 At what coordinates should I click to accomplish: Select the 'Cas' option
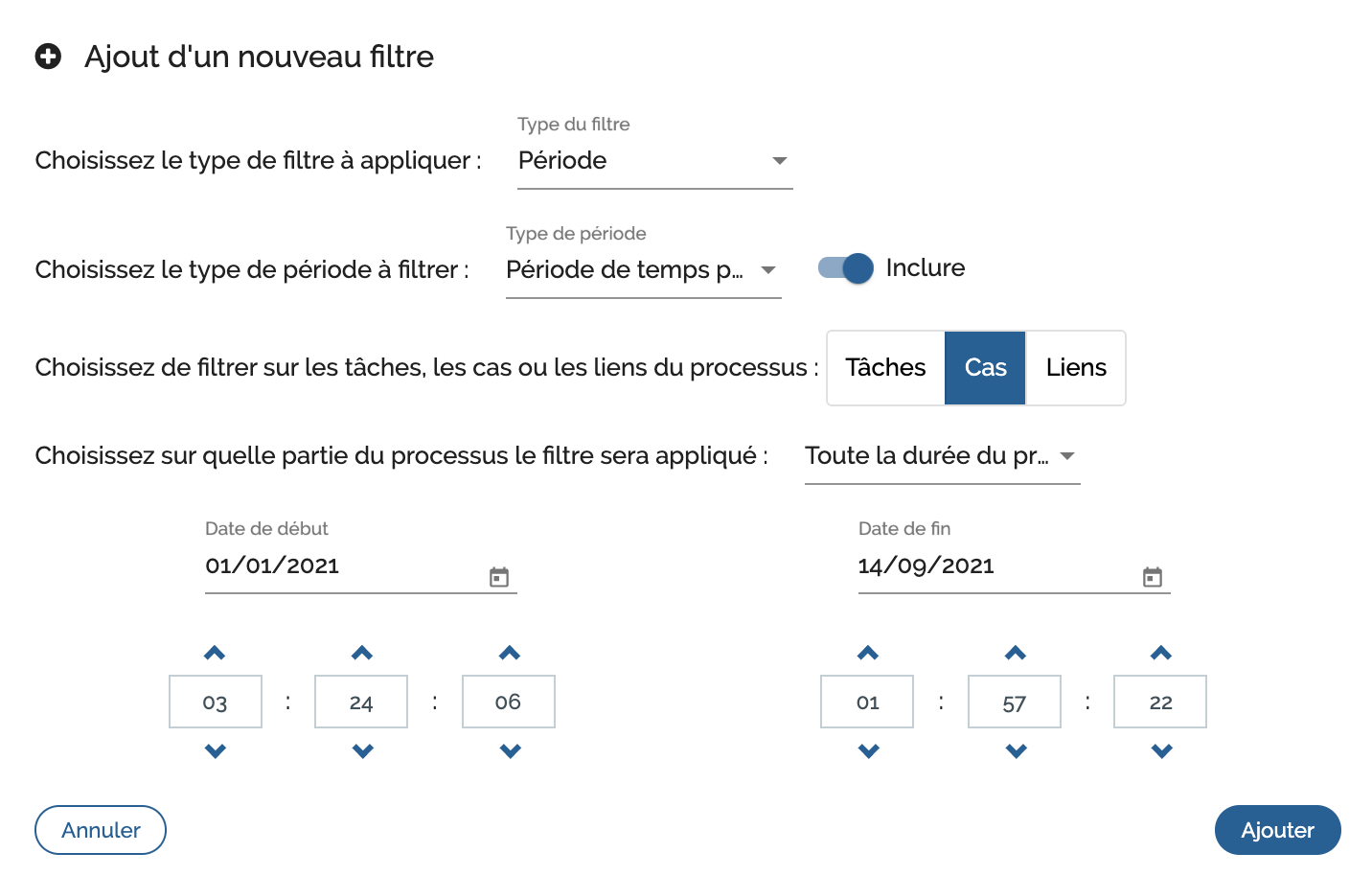[x=985, y=367]
